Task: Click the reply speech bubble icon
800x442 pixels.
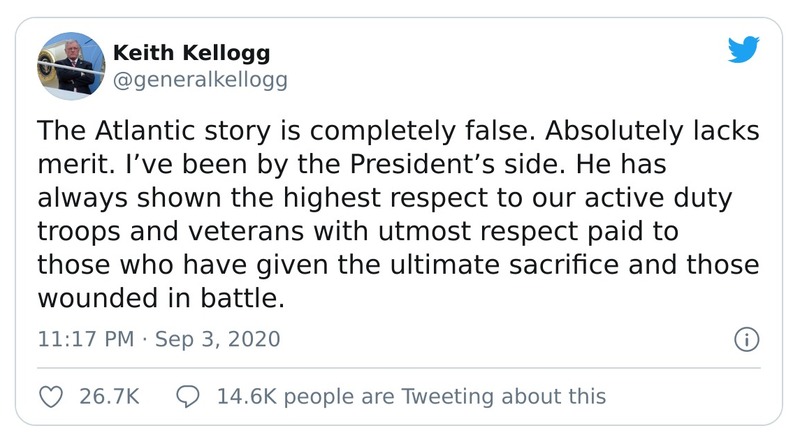Action: (x=186, y=396)
